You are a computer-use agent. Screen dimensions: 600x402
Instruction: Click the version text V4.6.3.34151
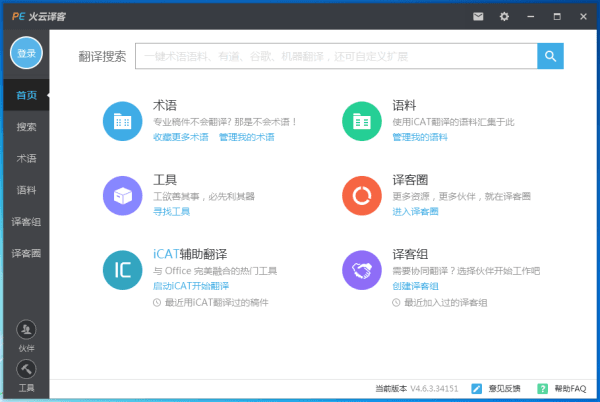tap(434, 389)
